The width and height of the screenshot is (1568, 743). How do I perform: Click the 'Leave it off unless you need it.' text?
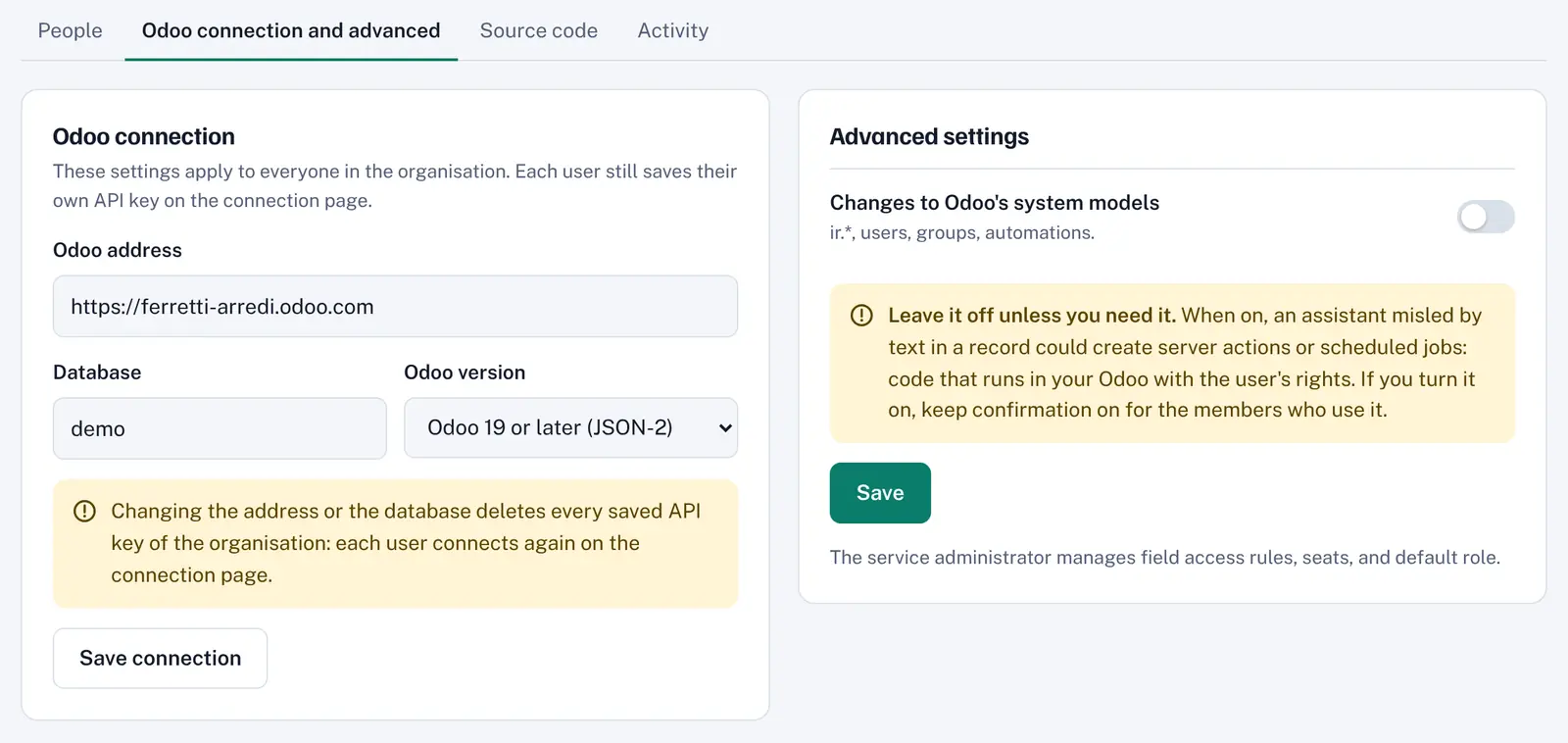pyautogui.click(x=1032, y=316)
